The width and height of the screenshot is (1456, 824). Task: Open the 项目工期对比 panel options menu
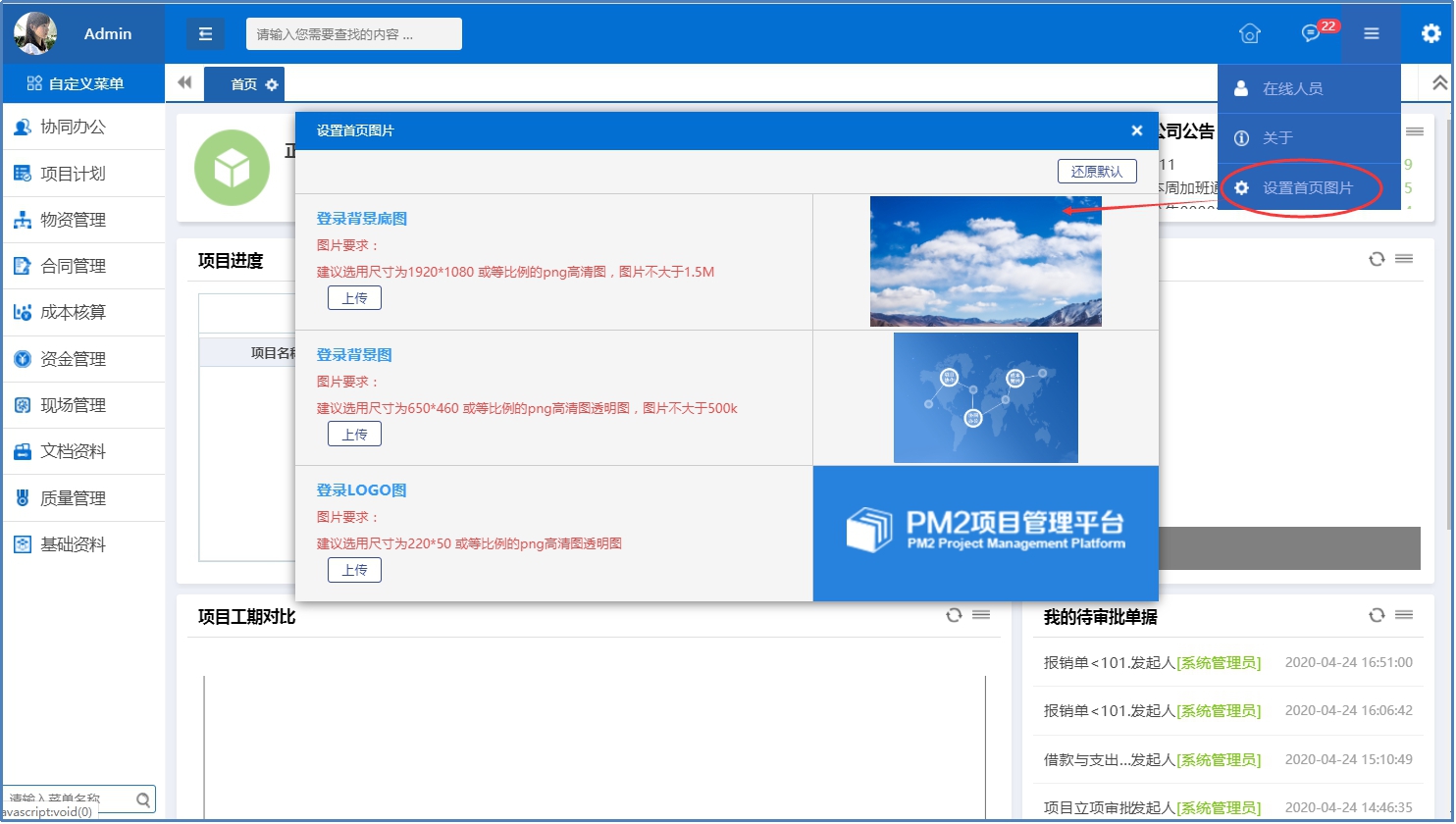(981, 615)
